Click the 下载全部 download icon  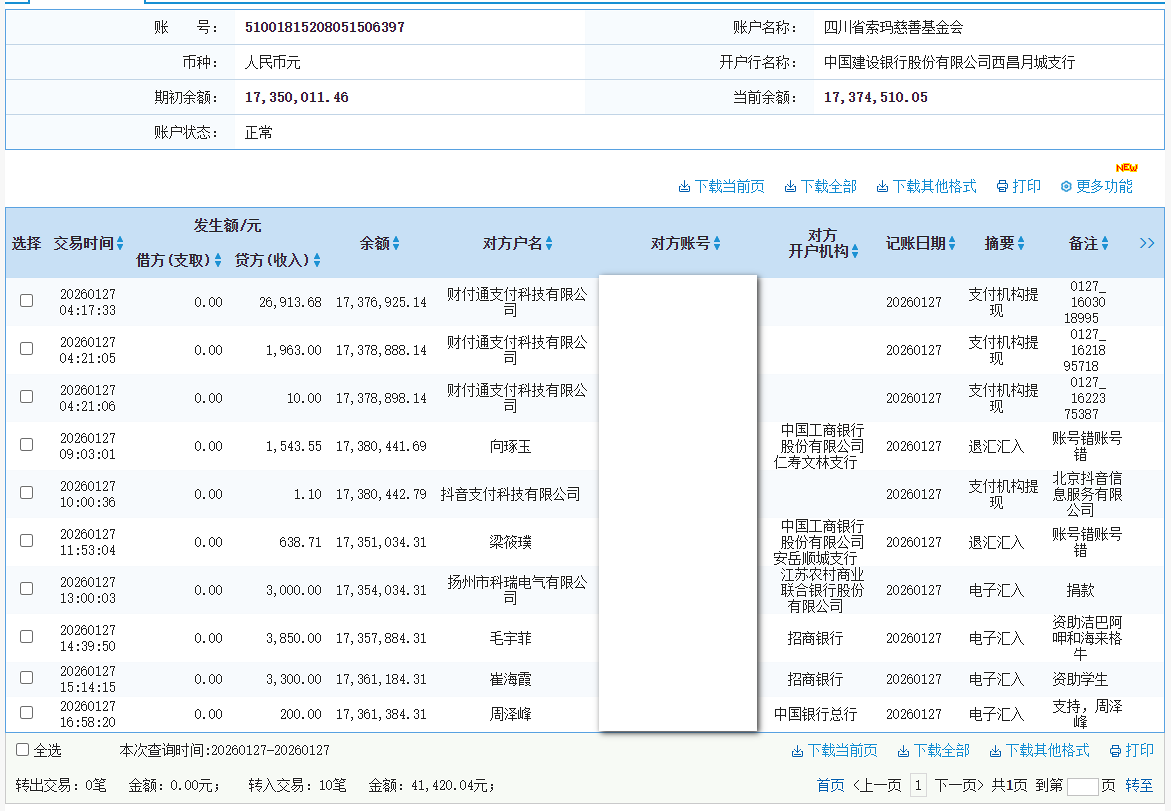tap(789, 186)
